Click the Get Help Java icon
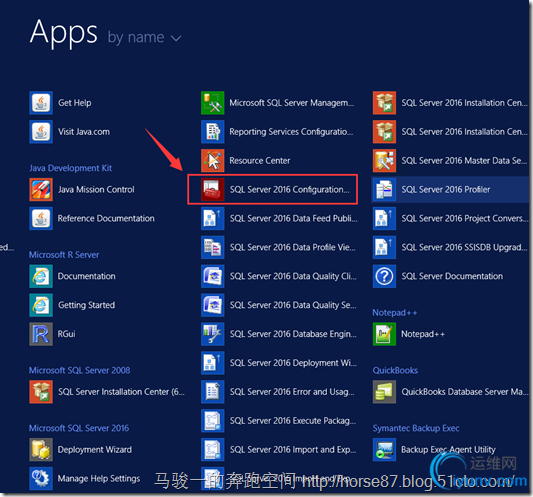The height and width of the screenshot is (497, 533). 41,103
